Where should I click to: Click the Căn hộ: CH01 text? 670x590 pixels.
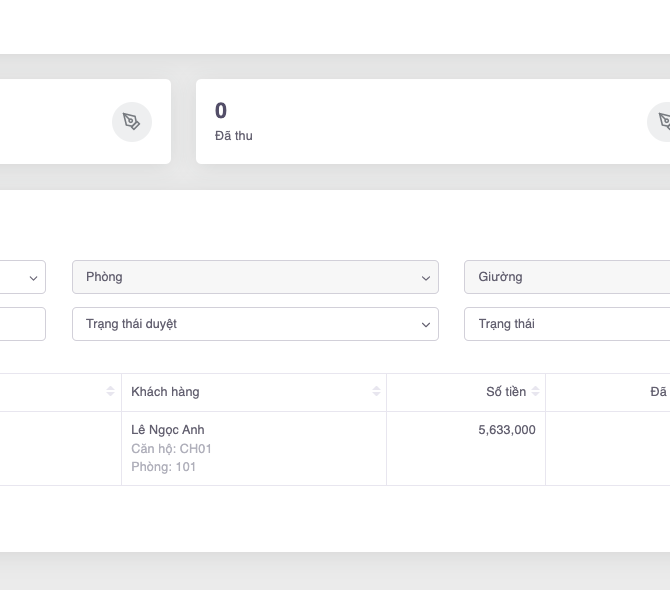[x=171, y=449]
